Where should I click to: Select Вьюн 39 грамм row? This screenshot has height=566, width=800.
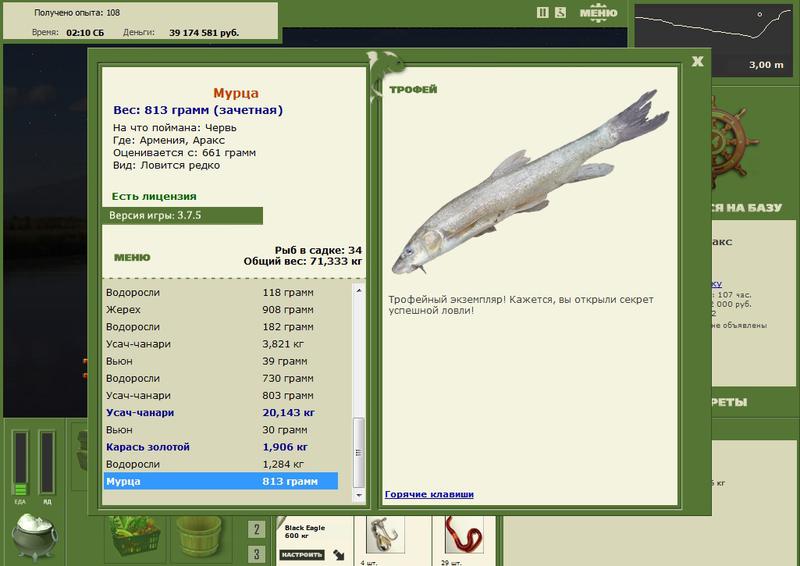[220, 361]
